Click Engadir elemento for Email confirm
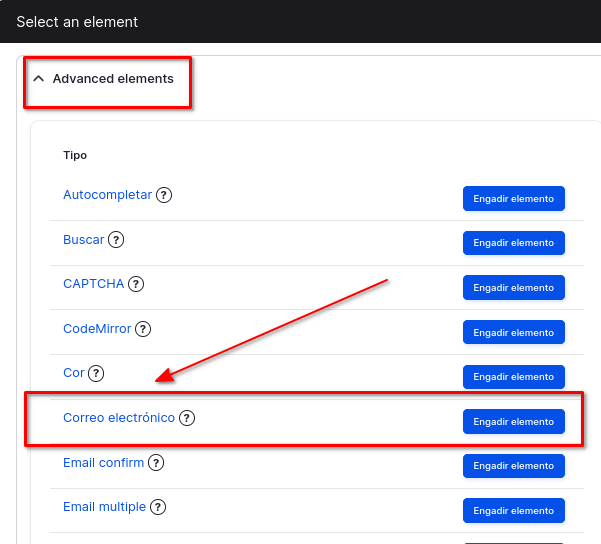This screenshot has width=601, height=544. [x=513, y=466]
